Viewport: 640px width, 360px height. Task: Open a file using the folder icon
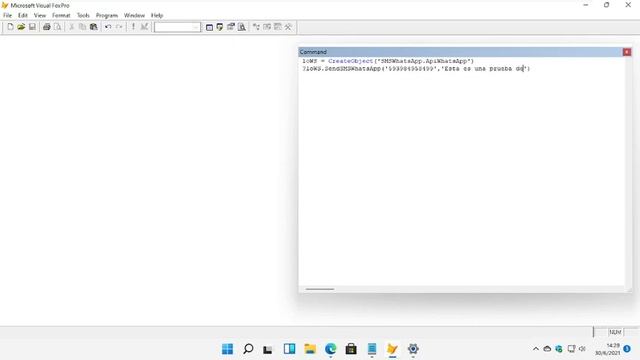click(x=21, y=27)
